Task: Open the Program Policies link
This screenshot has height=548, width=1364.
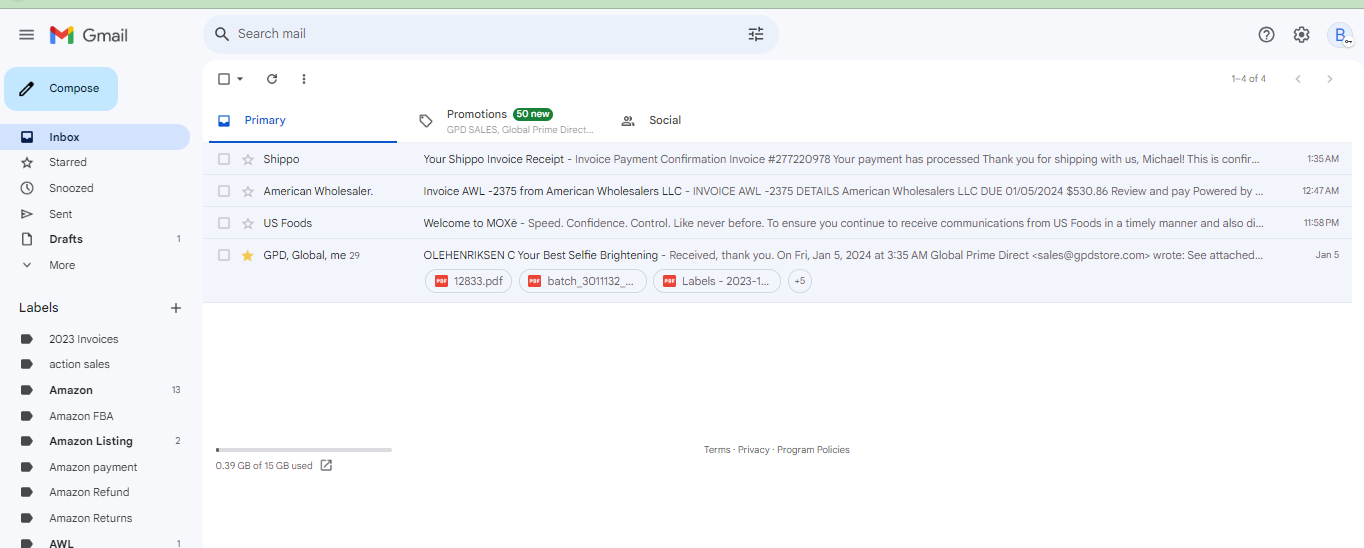Action: (x=813, y=450)
